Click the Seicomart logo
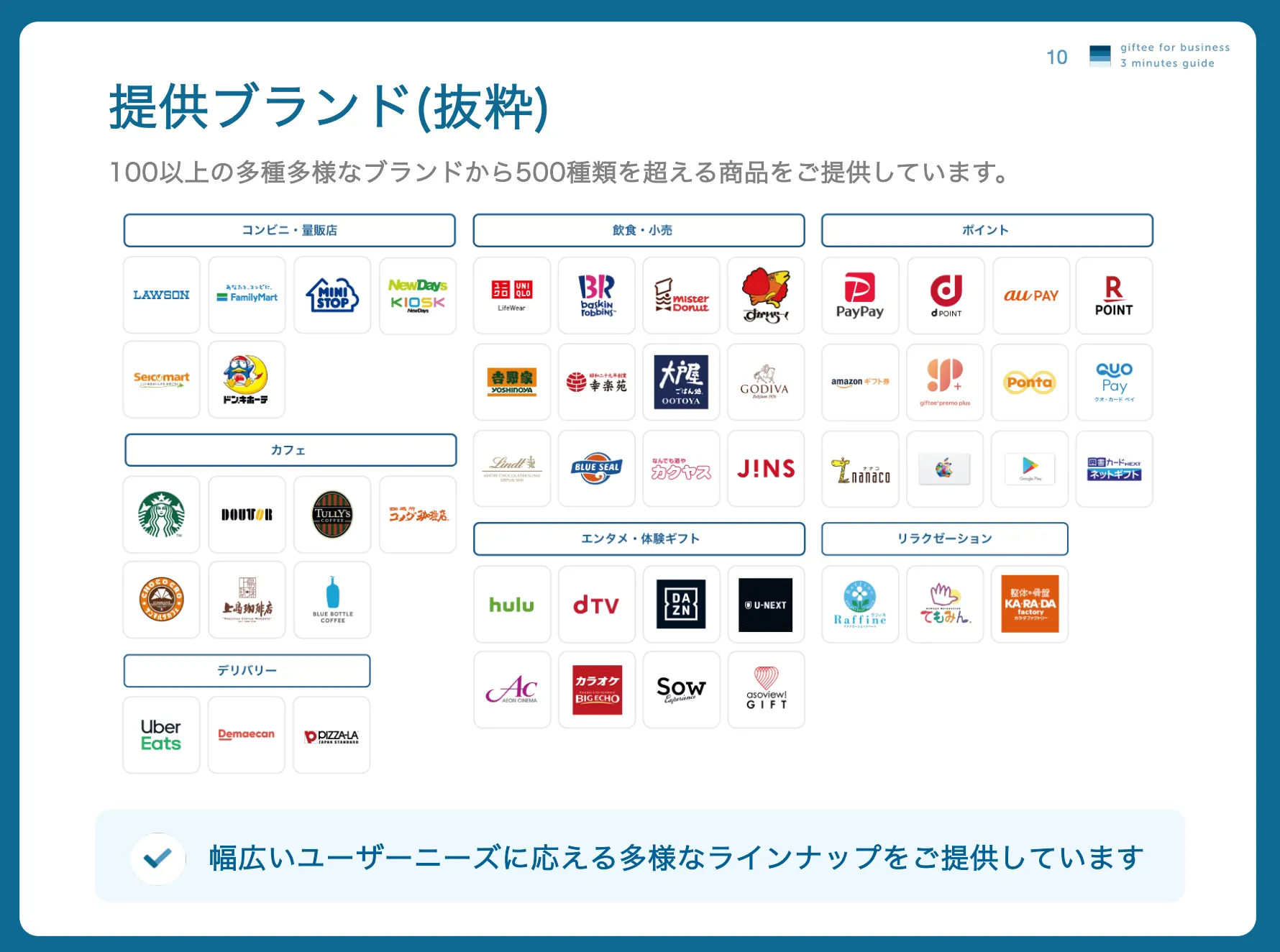Image resolution: width=1280 pixels, height=952 pixels. 161,379
